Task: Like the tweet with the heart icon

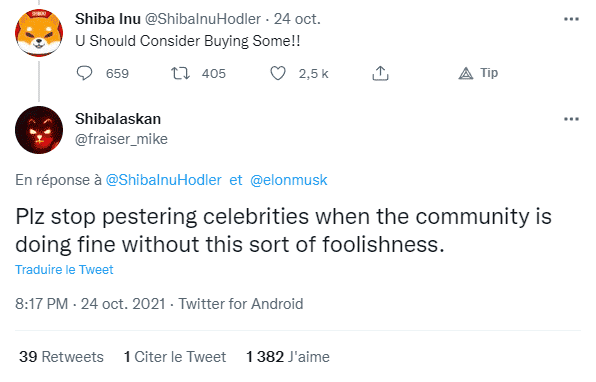Action: (x=278, y=73)
